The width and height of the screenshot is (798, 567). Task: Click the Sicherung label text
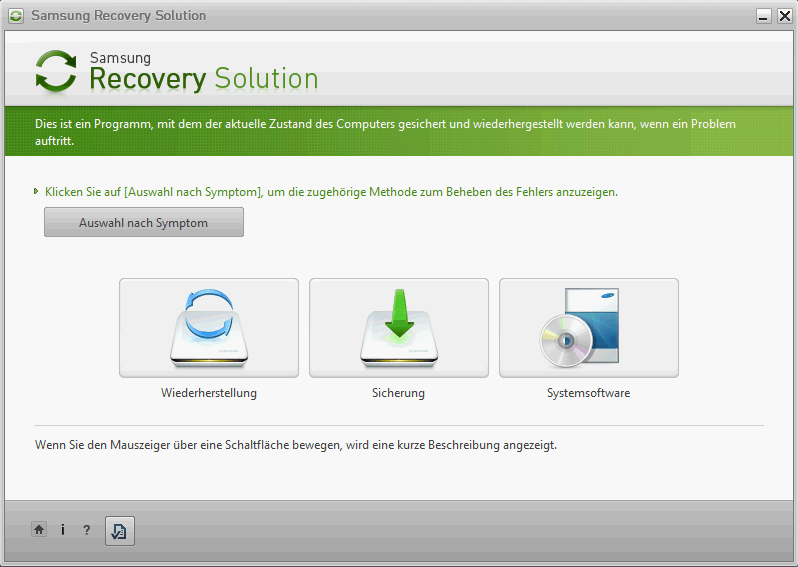point(398,393)
